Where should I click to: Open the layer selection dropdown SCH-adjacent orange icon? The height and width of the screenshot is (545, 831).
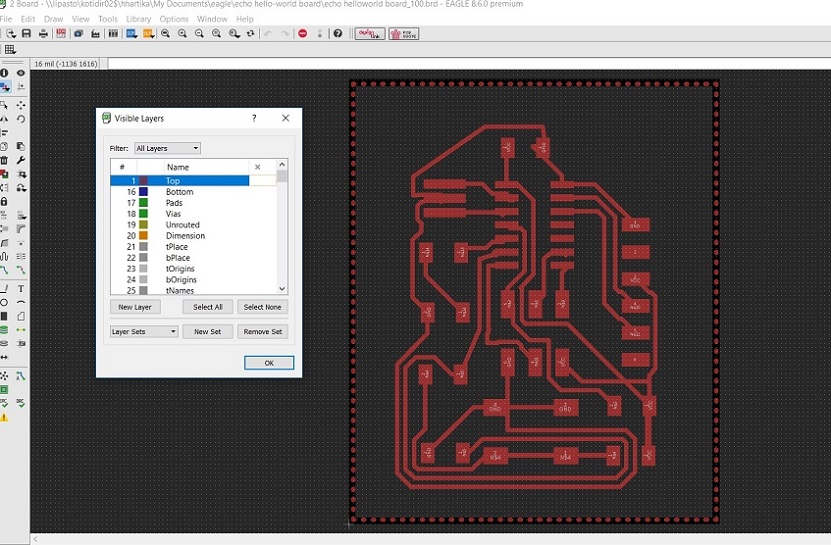[149, 34]
